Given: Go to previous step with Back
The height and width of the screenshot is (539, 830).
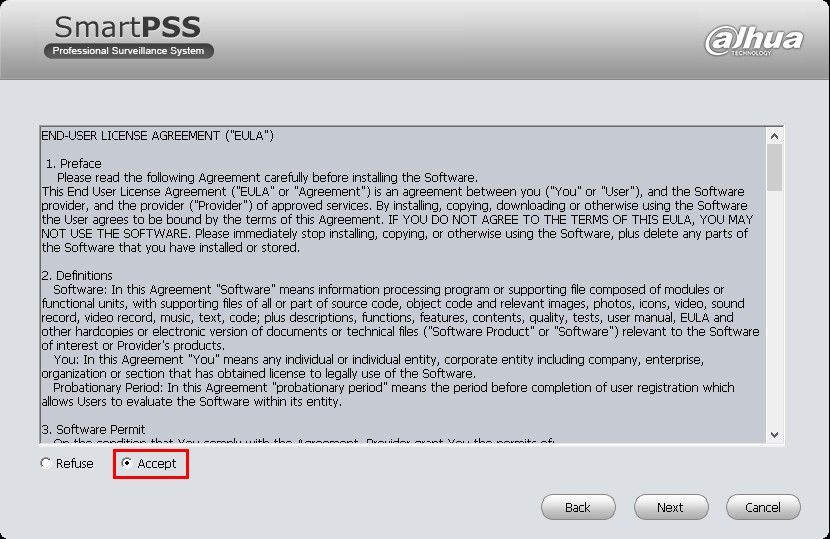Looking at the screenshot, I should [x=578, y=507].
